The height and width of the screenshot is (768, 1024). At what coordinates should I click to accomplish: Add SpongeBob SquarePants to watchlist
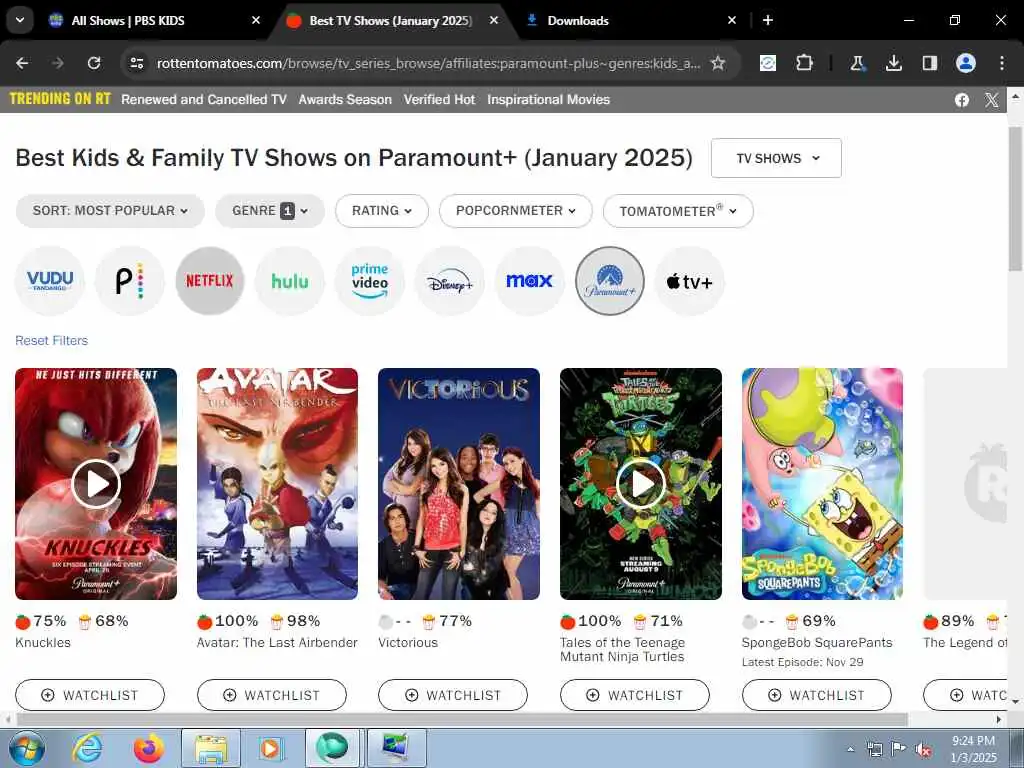pos(817,695)
